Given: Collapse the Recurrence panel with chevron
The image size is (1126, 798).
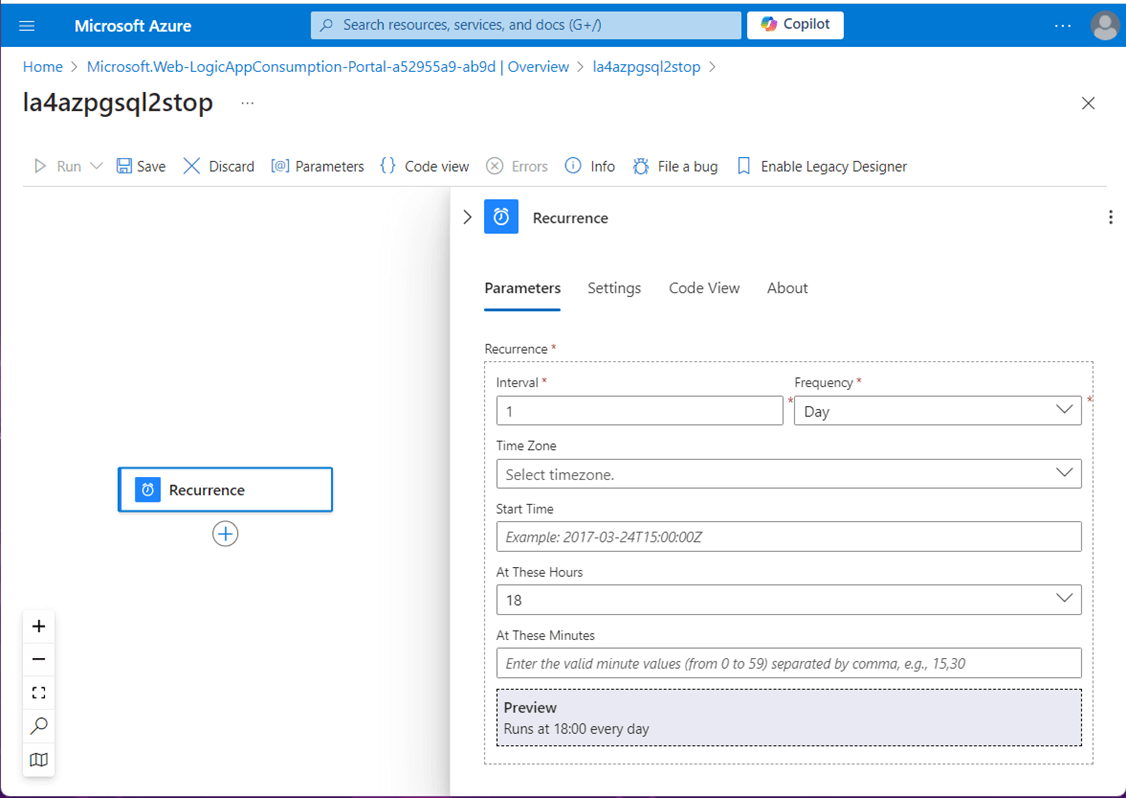Looking at the screenshot, I should click(x=467, y=217).
